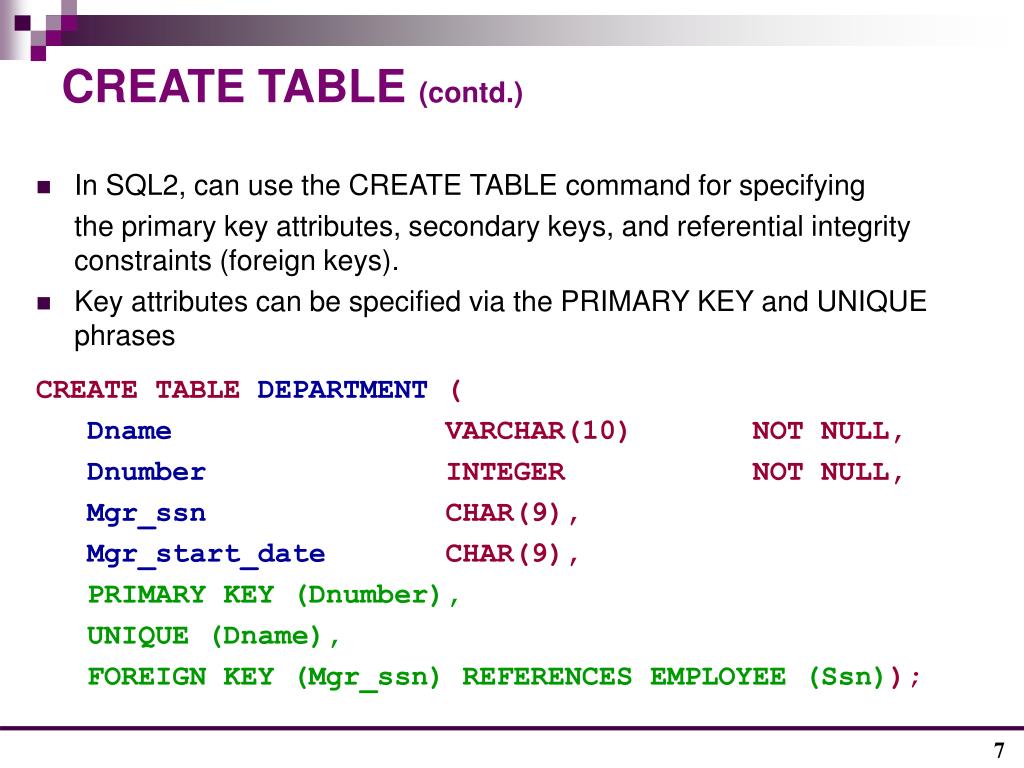The height and width of the screenshot is (768, 1024).
Task: Click the attribute name Dnumber
Action: [x=146, y=472]
